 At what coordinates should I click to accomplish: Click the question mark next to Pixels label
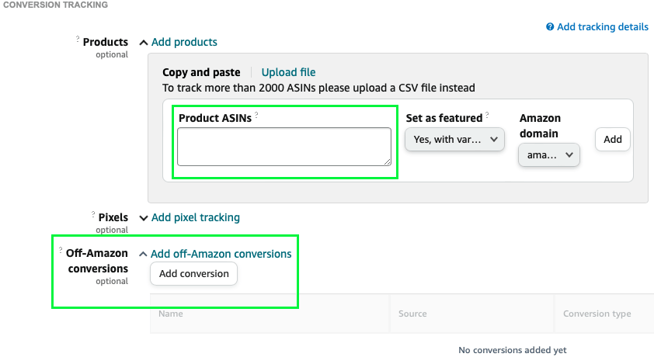click(93, 214)
